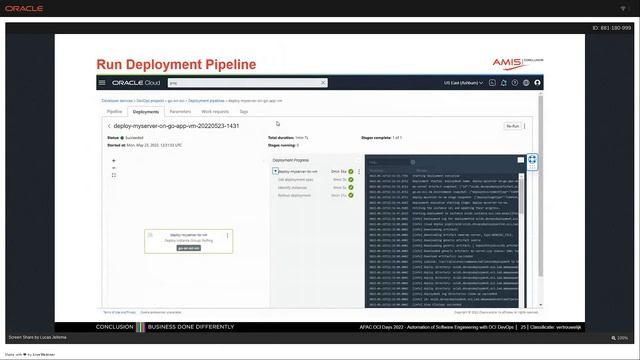Open the announcements bell icon
Image resolution: width=640 pixels, height=360 pixels.
pyautogui.click(x=504, y=82)
